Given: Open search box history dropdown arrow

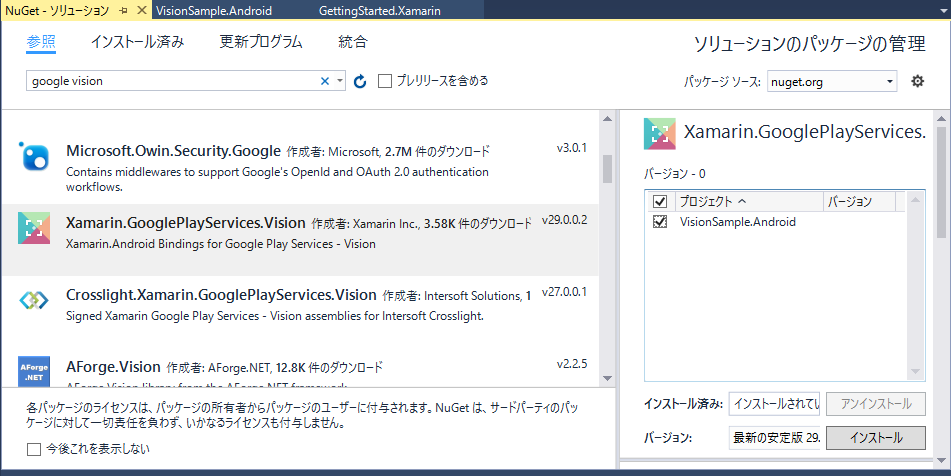Looking at the screenshot, I should (x=340, y=81).
